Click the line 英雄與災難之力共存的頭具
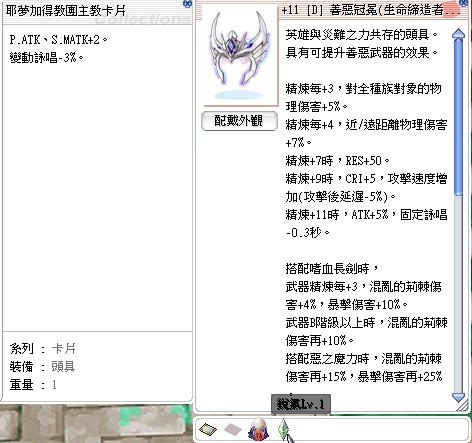472x443 pixels. [362, 35]
